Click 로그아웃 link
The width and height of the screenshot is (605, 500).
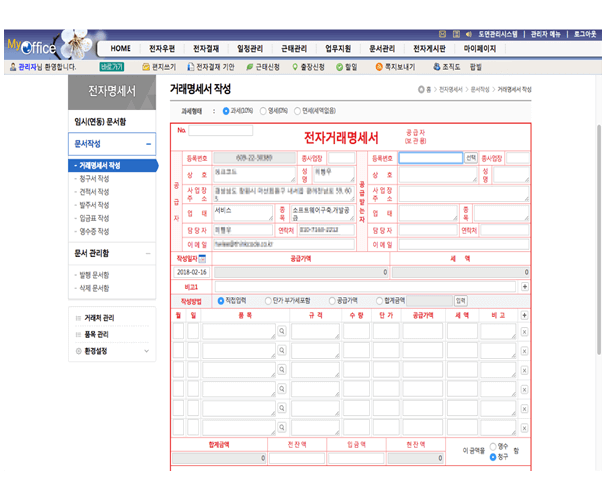(585, 34)
